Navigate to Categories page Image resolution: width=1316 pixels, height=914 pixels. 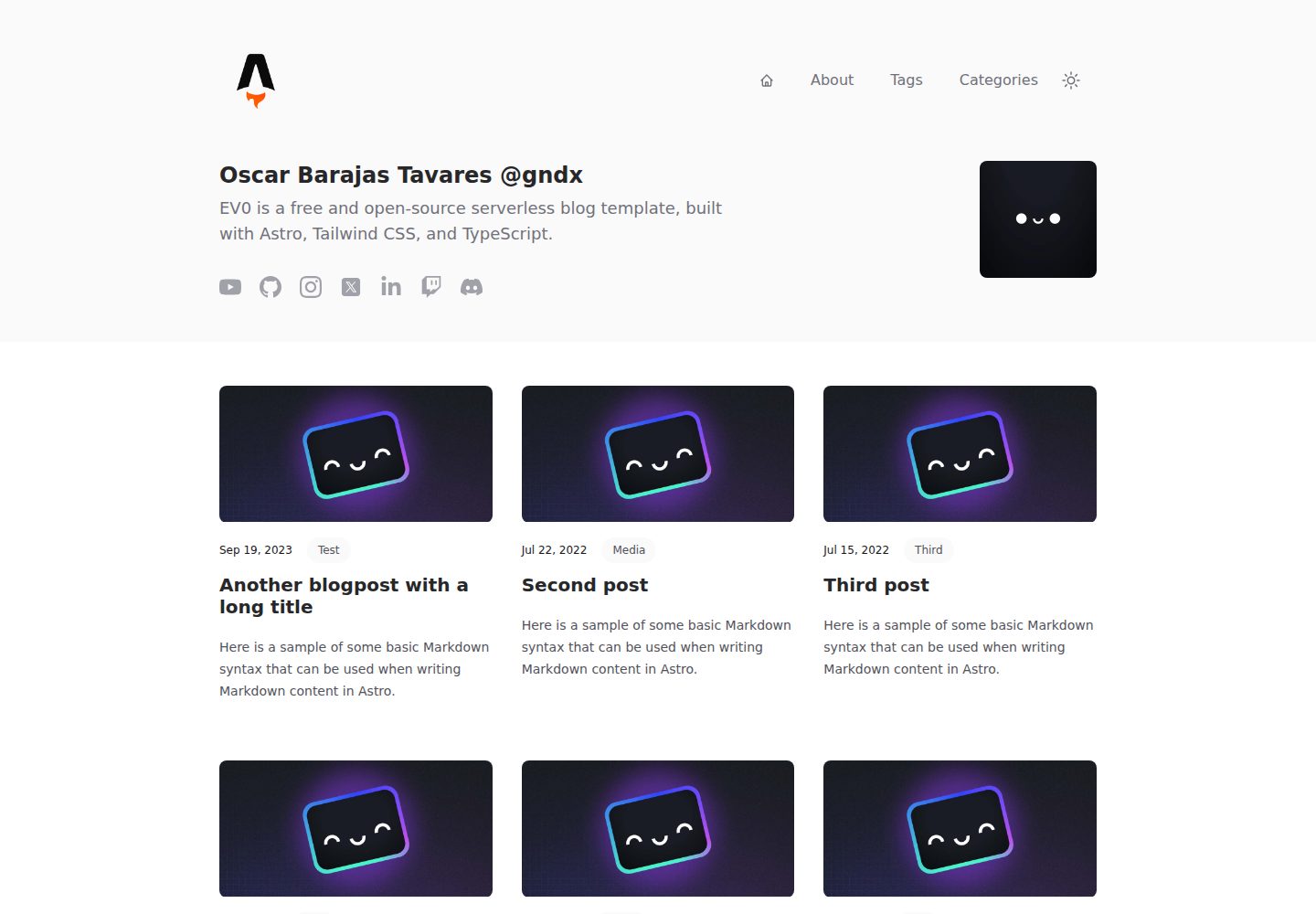(x=999, y=80)
